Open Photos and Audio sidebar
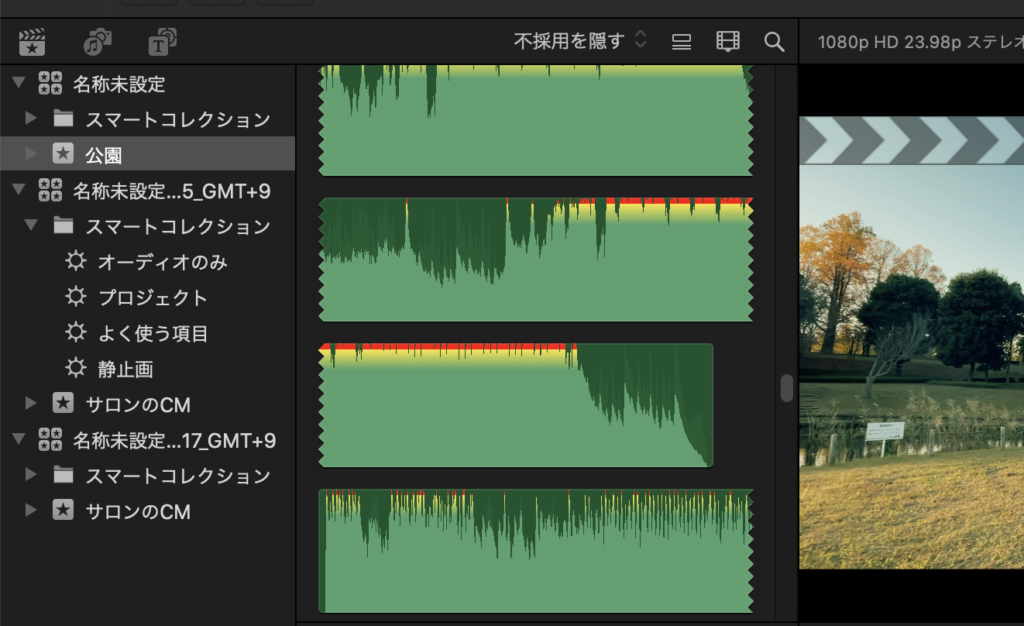Viewport: 1024px width, 626px height. tap(97, 42)
